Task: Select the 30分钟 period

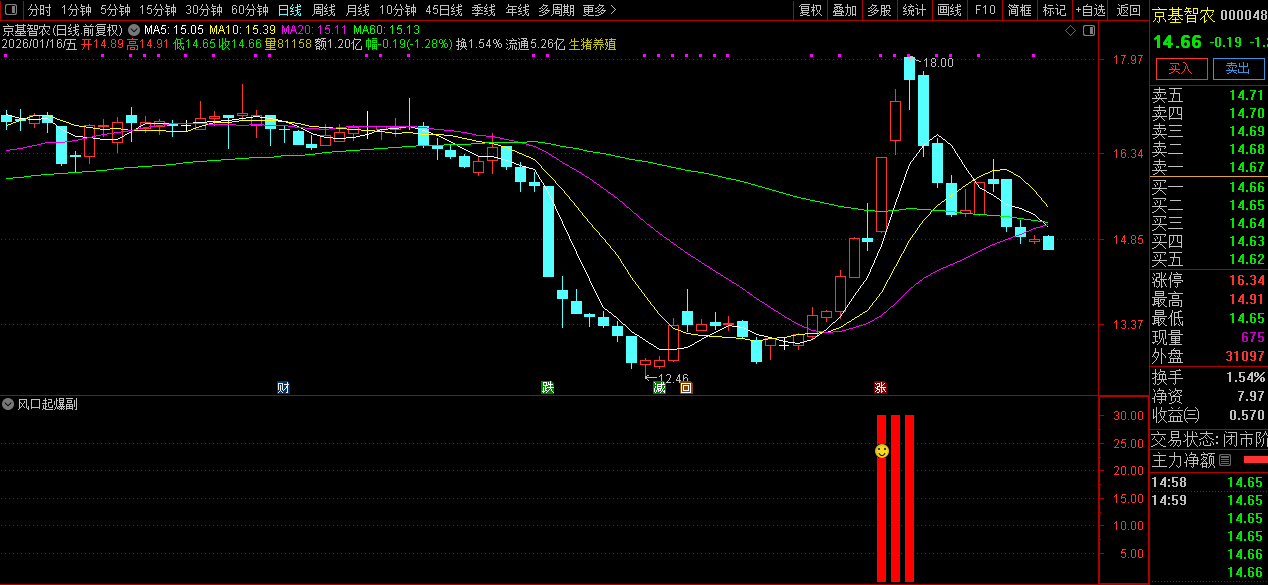Action: [204, 10]
